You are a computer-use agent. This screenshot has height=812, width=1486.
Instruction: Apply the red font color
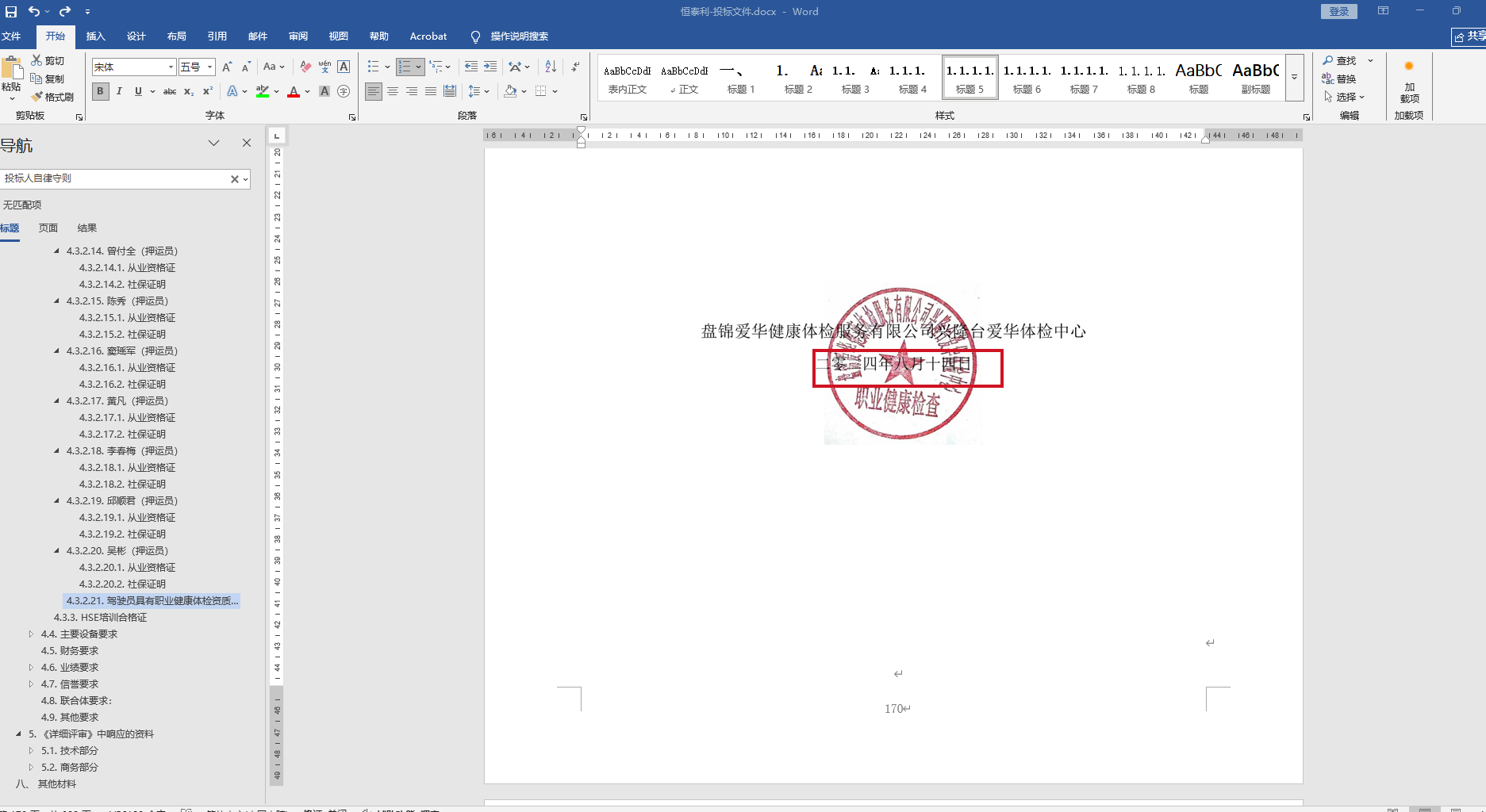pyautogui.click(x=294, y=91)
